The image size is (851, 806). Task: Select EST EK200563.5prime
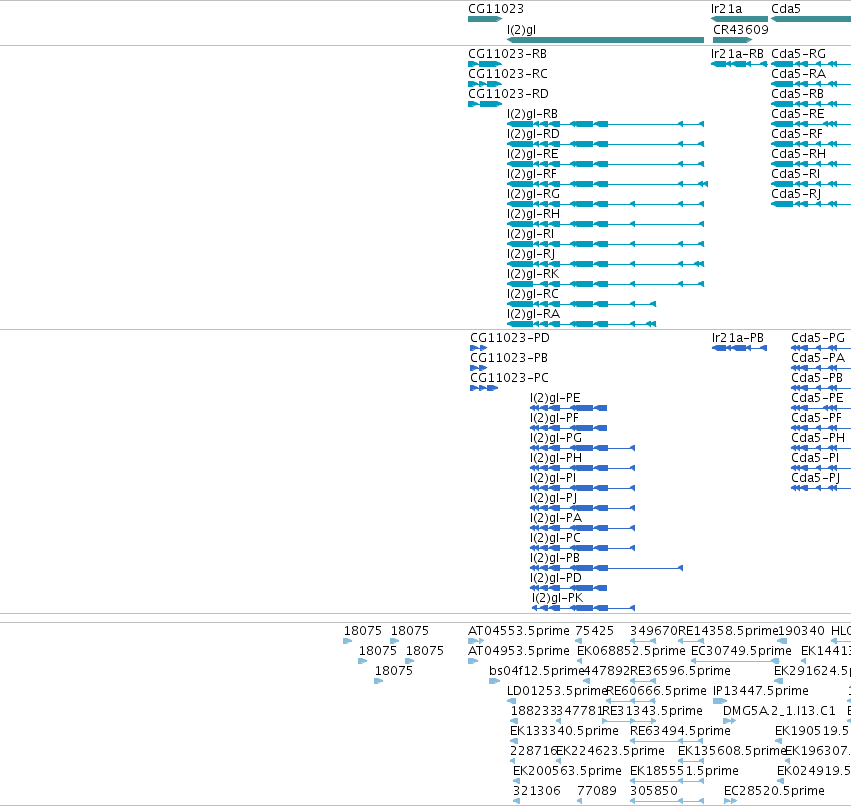pyautogui.click(x=567, y=772)
